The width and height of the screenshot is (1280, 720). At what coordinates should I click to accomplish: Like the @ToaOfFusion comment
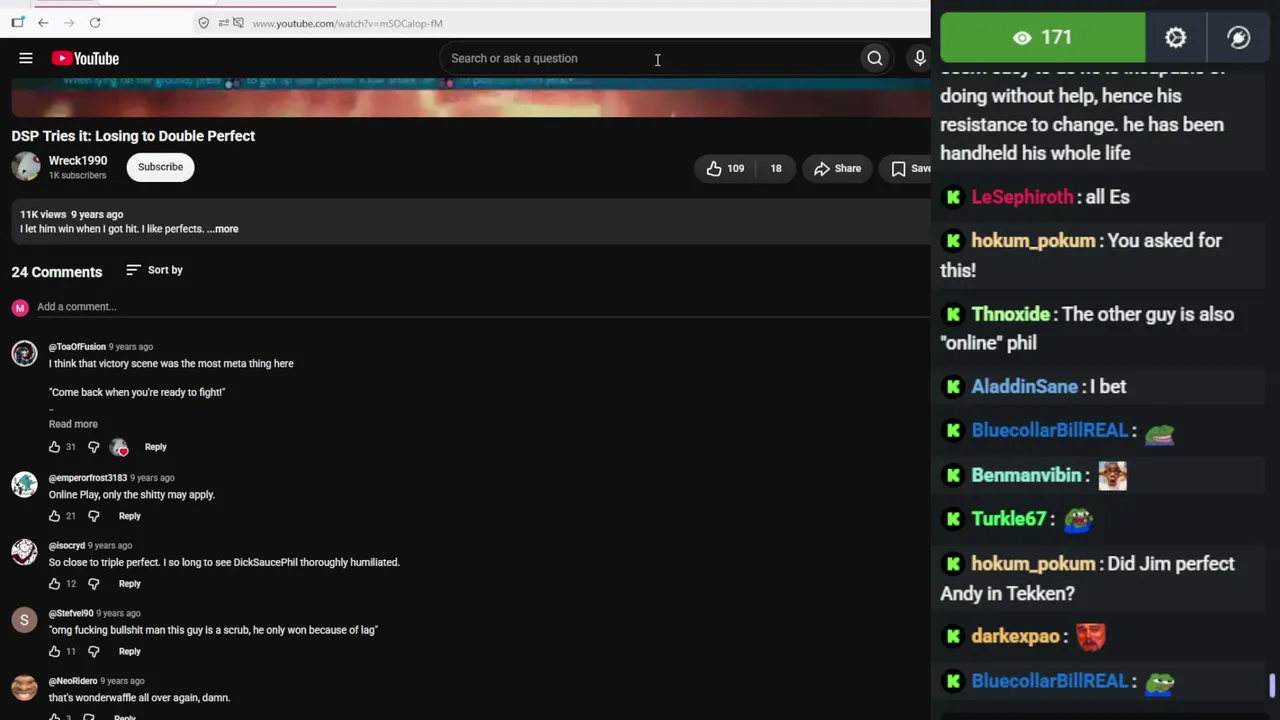(55, 447)
